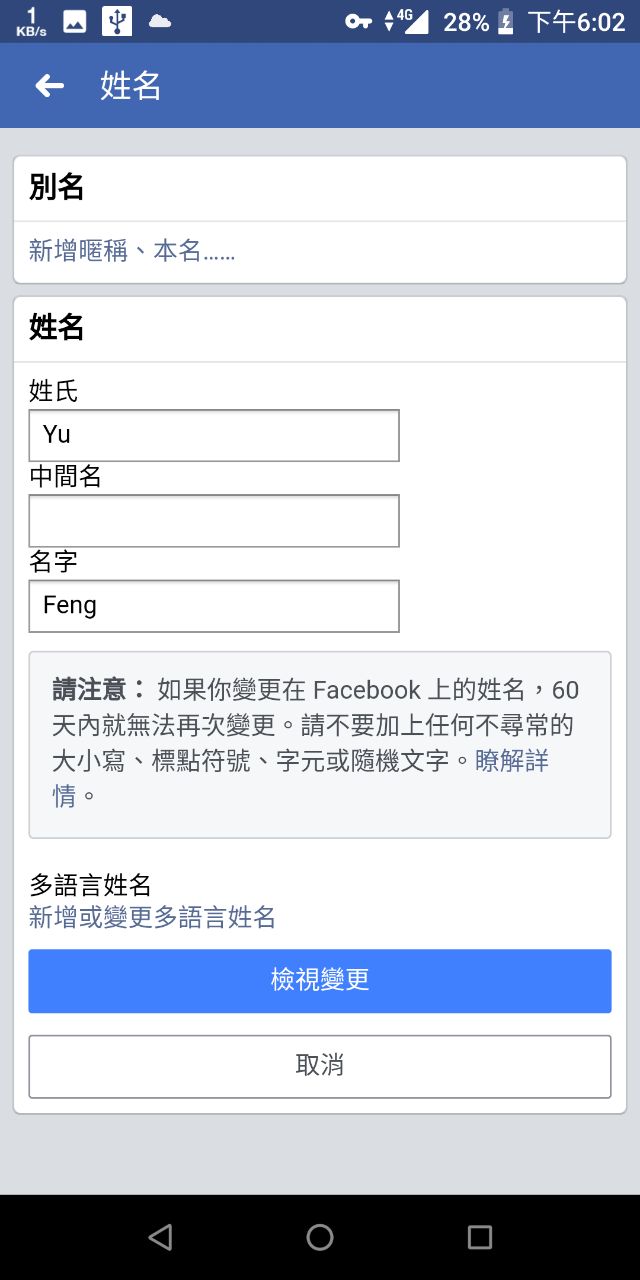Tap the clock showing 下午6:02
Viewport: 640px width, 1280px height.
click(x=576, y=21)
